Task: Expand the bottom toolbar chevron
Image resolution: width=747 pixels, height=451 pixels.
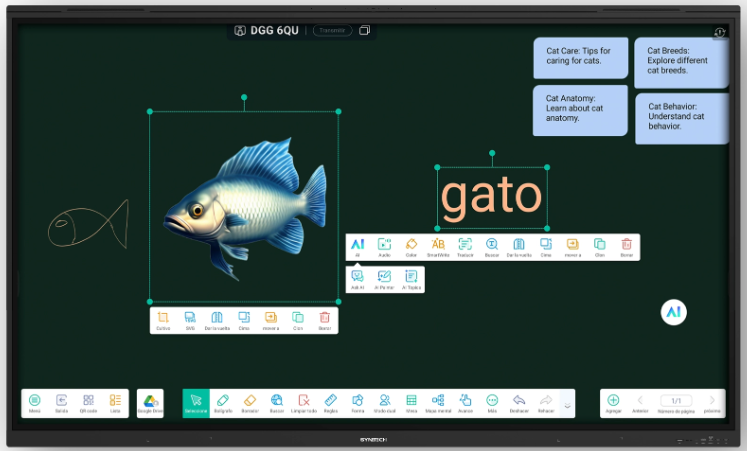Action: 567,405
